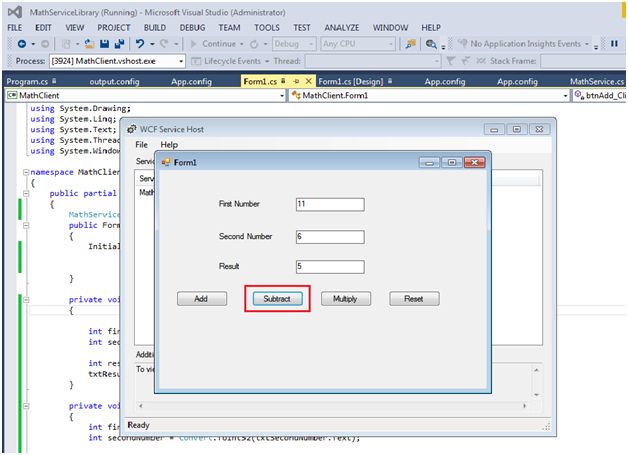Screen dimensions: 628x455
Task: Open Help menu in WCF Service Host
Action: (x=169, y=145)
